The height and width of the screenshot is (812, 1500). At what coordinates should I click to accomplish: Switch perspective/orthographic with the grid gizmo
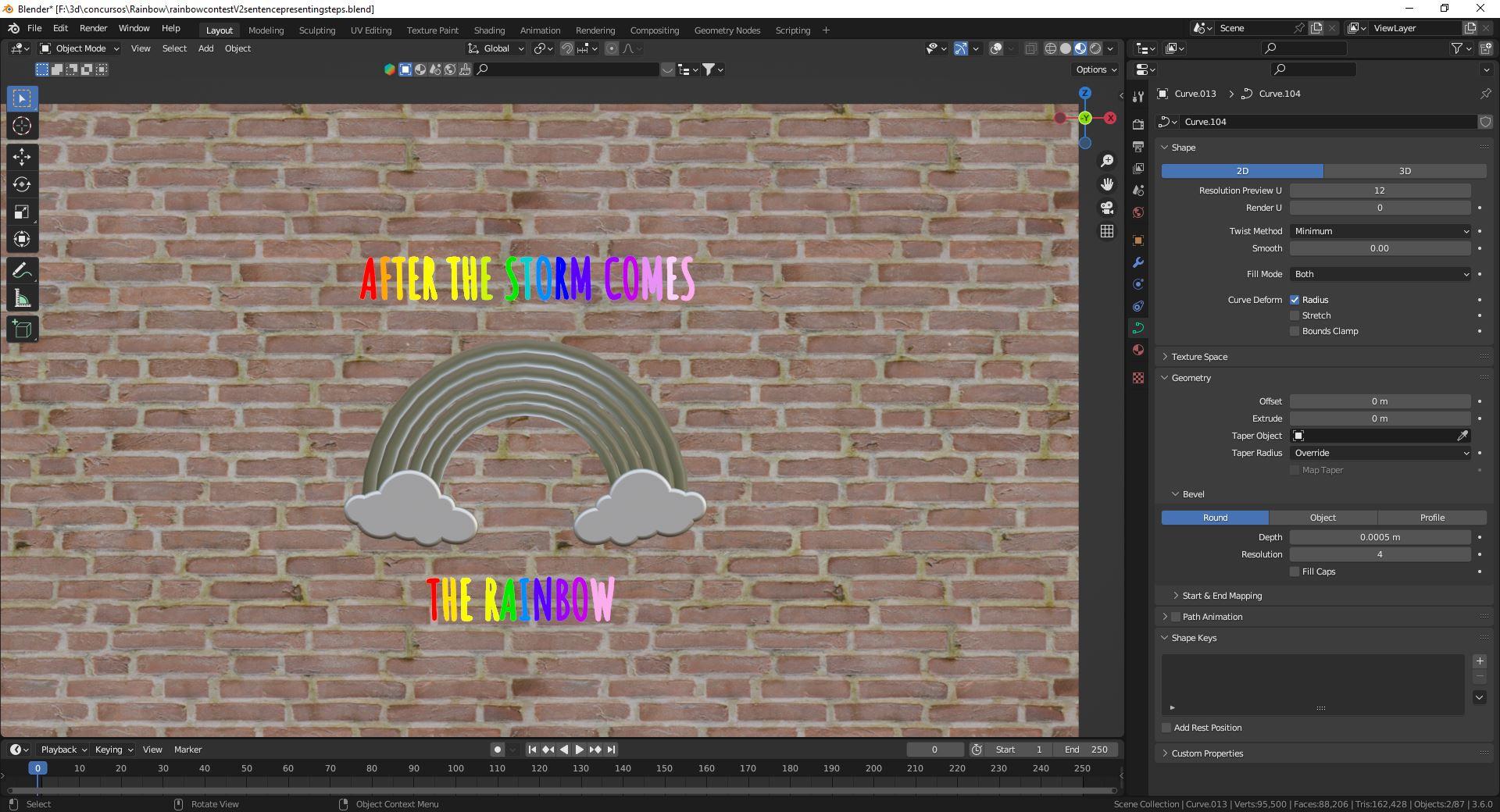click(x=1107, y=231)
